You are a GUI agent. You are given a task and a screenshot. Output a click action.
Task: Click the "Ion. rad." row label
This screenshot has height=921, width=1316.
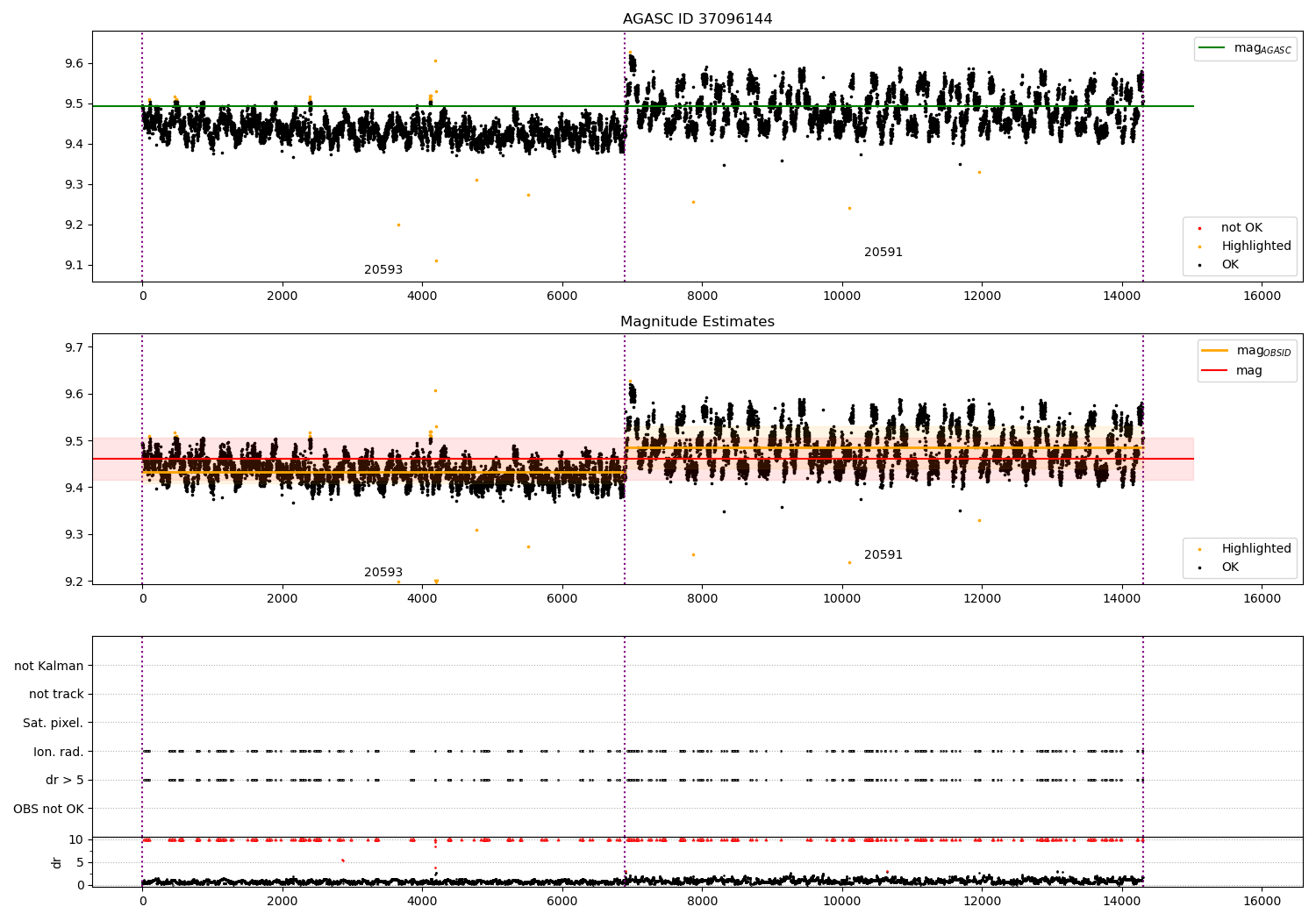(59, 753)
